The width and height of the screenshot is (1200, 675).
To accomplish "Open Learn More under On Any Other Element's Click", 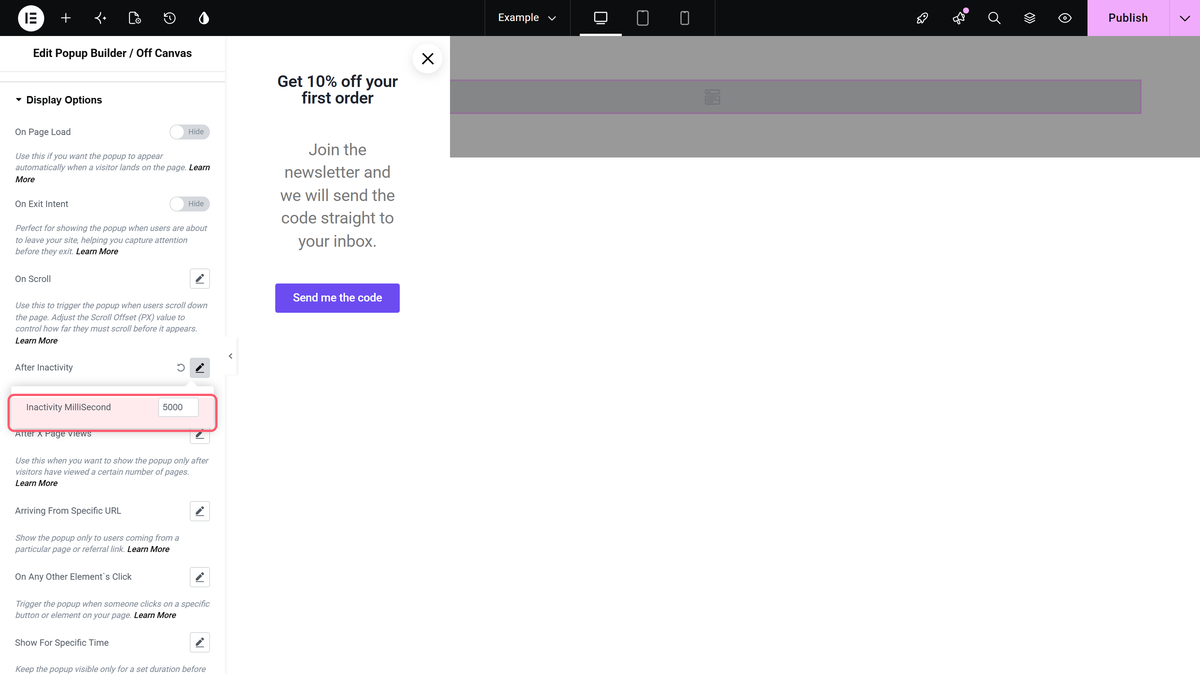I will tap(155, 616).
